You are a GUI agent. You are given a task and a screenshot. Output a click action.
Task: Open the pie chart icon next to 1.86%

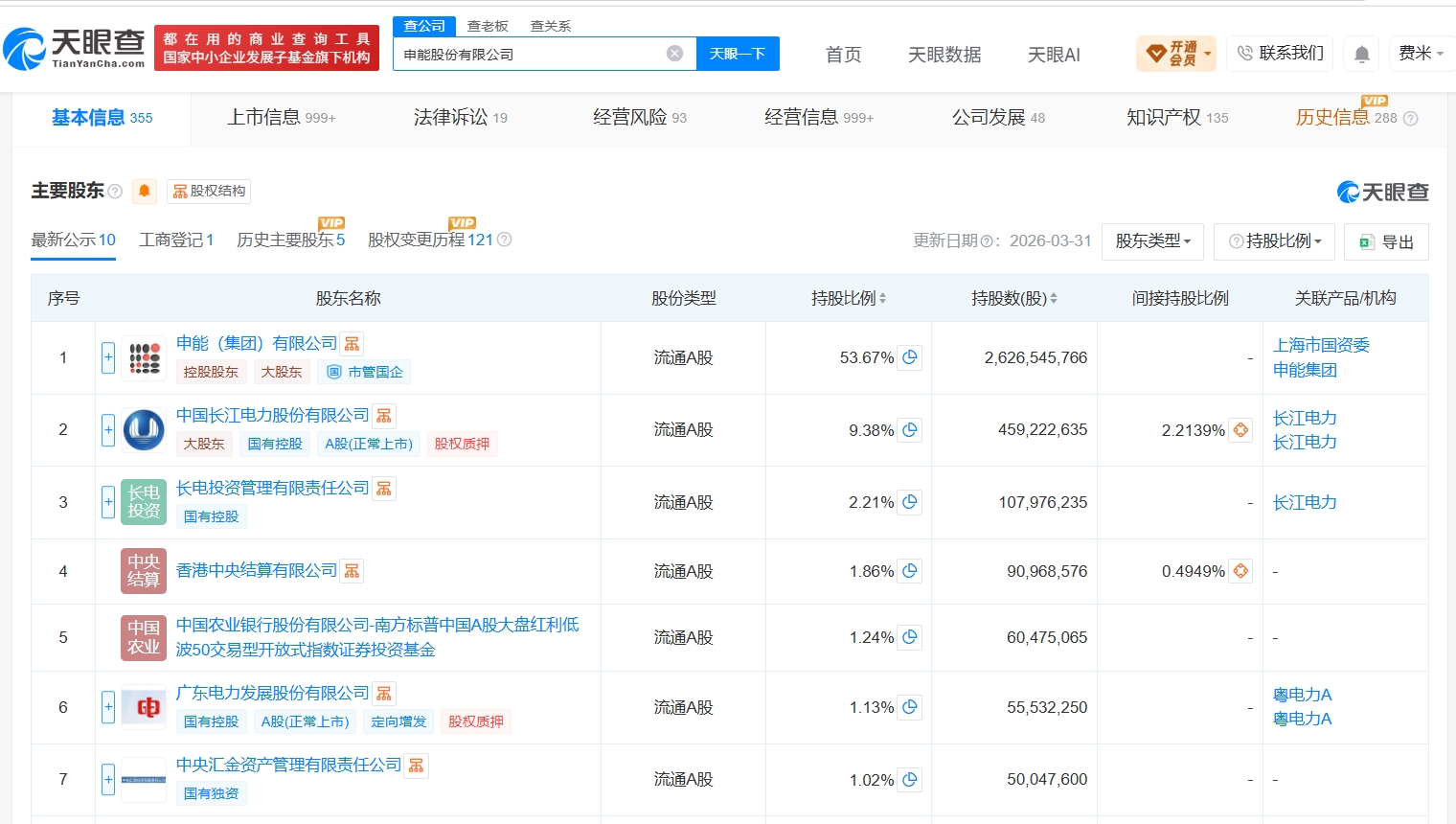point(910,571)
